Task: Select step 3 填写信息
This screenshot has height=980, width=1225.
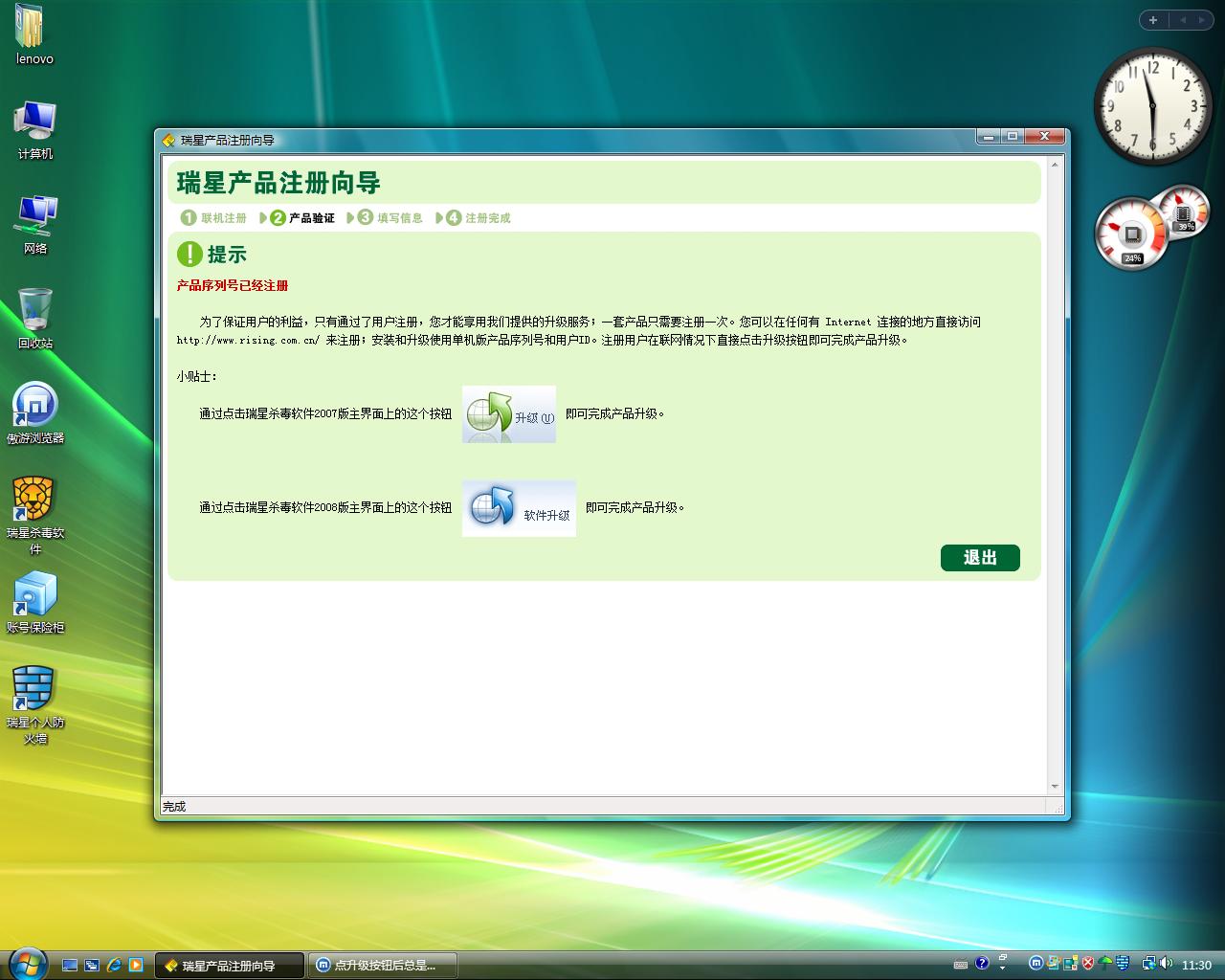Action: (390, 218)
